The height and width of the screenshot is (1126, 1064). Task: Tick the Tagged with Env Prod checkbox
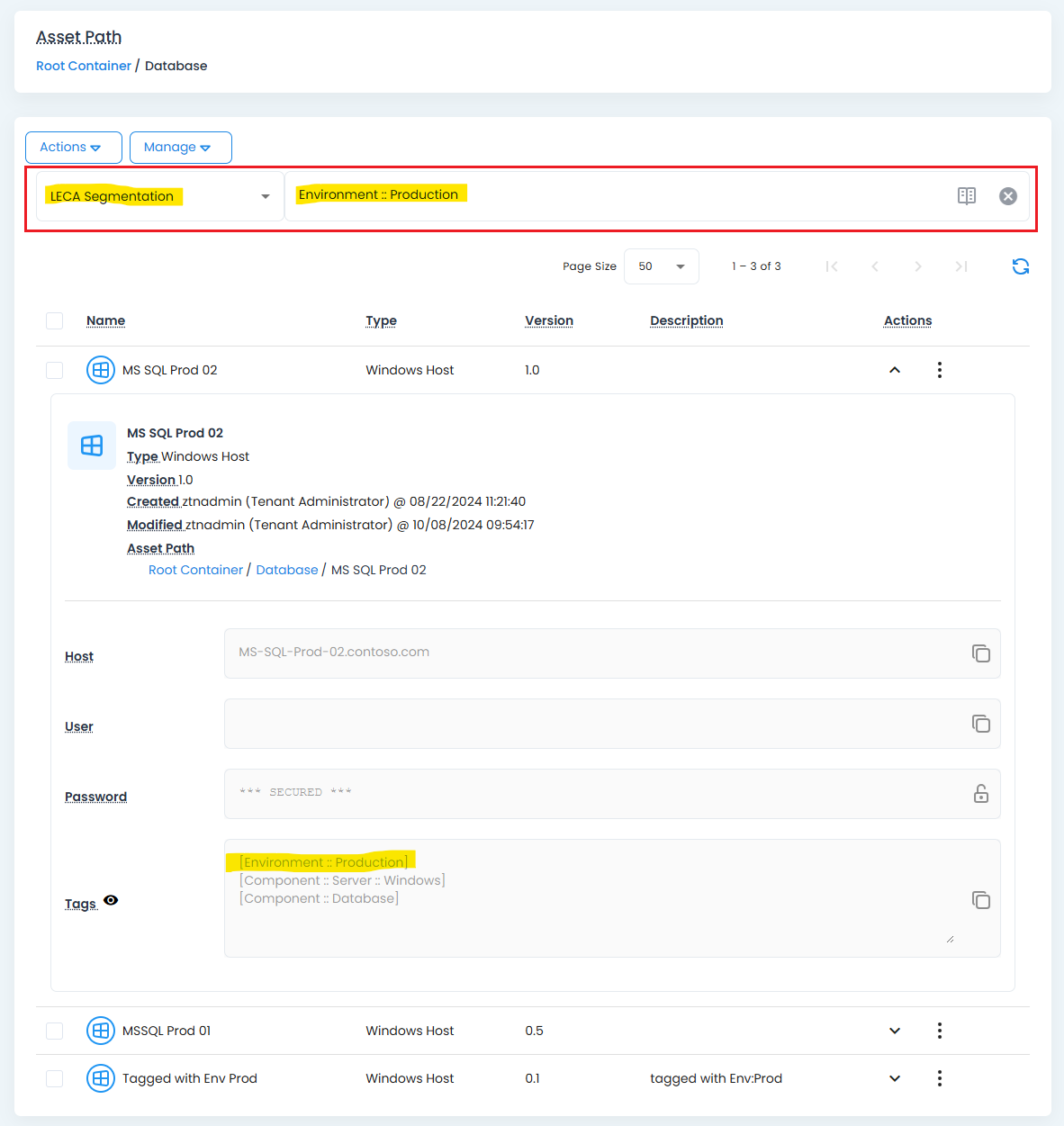coord(55,1078)
